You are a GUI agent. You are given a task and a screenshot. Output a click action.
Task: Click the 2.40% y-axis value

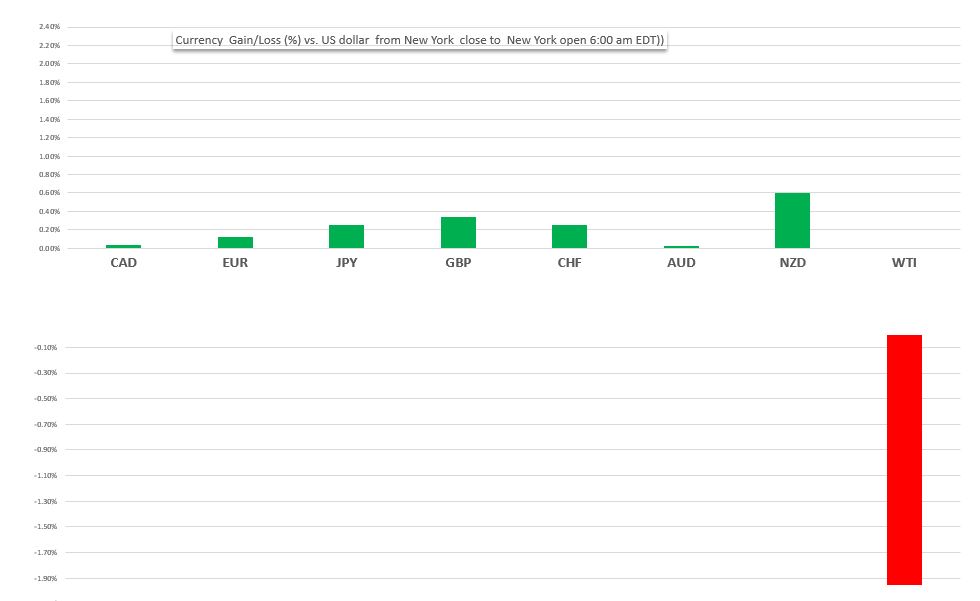coord(49,27)
